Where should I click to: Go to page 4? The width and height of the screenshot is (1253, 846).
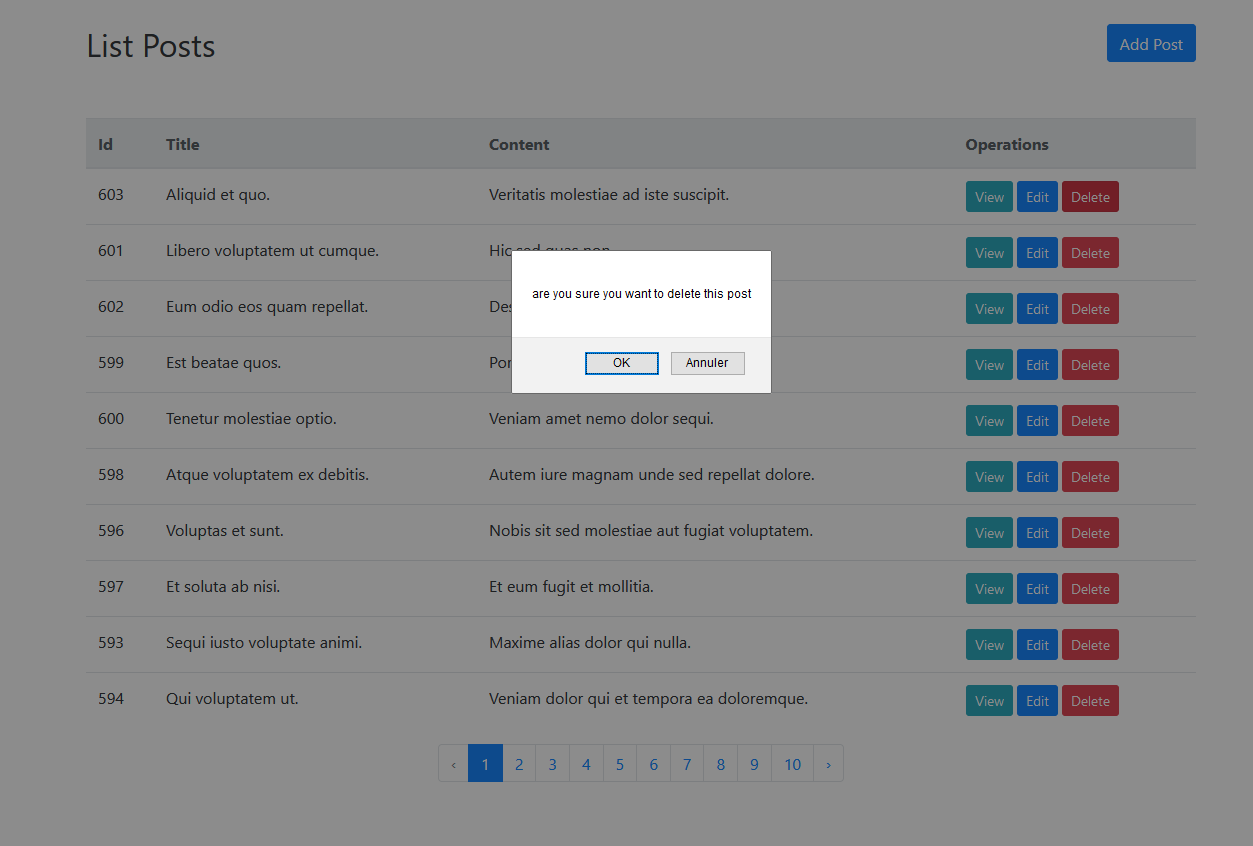586,764
